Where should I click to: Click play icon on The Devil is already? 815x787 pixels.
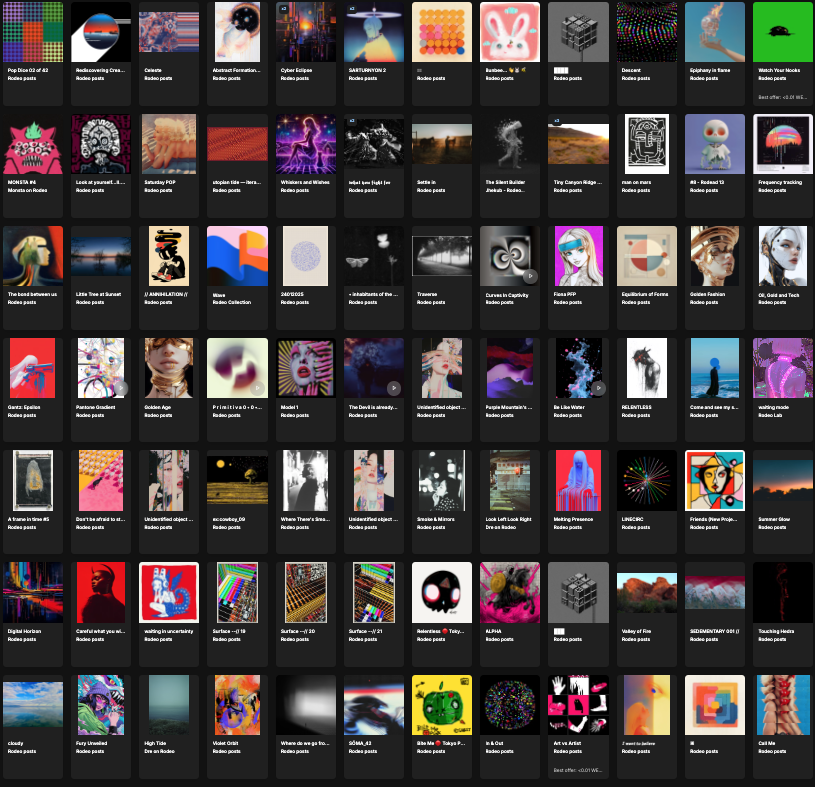point(394,388)
